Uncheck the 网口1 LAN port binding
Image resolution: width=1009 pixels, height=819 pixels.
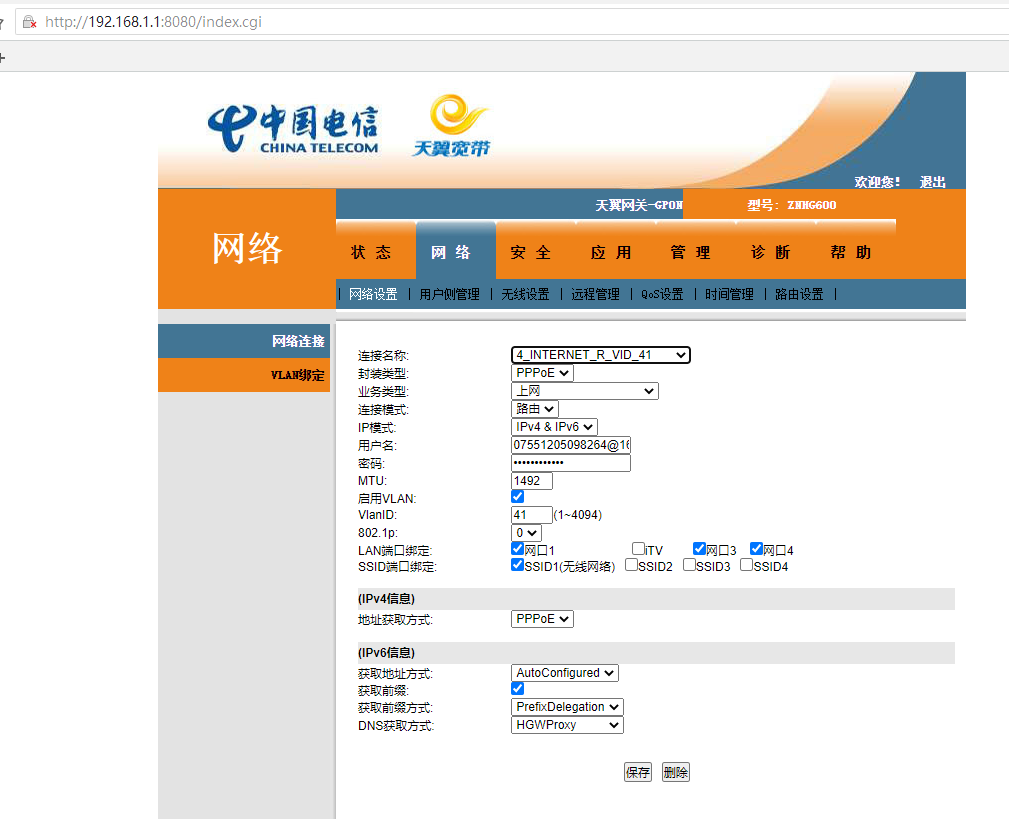[517, 549]
